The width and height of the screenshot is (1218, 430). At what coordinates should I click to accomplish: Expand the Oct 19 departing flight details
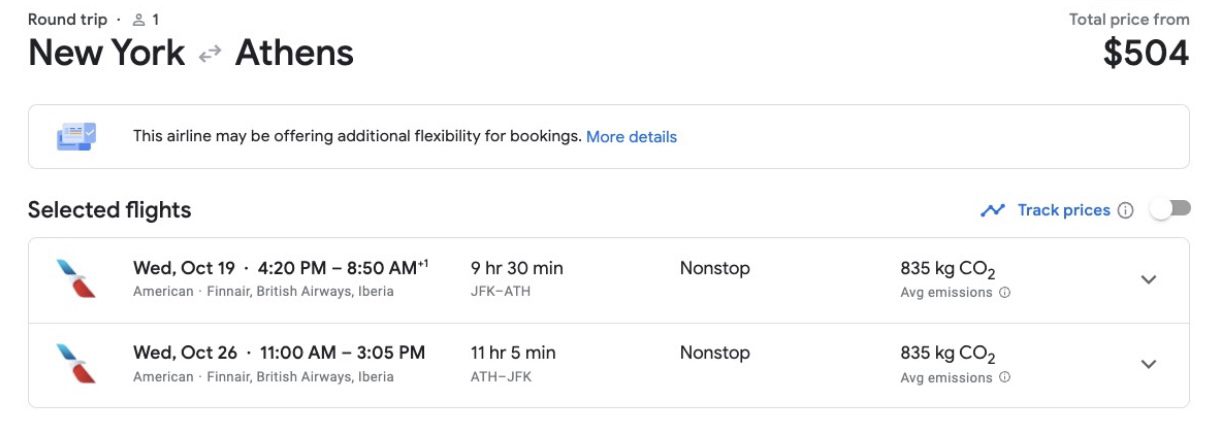[x=1148, y=280]
